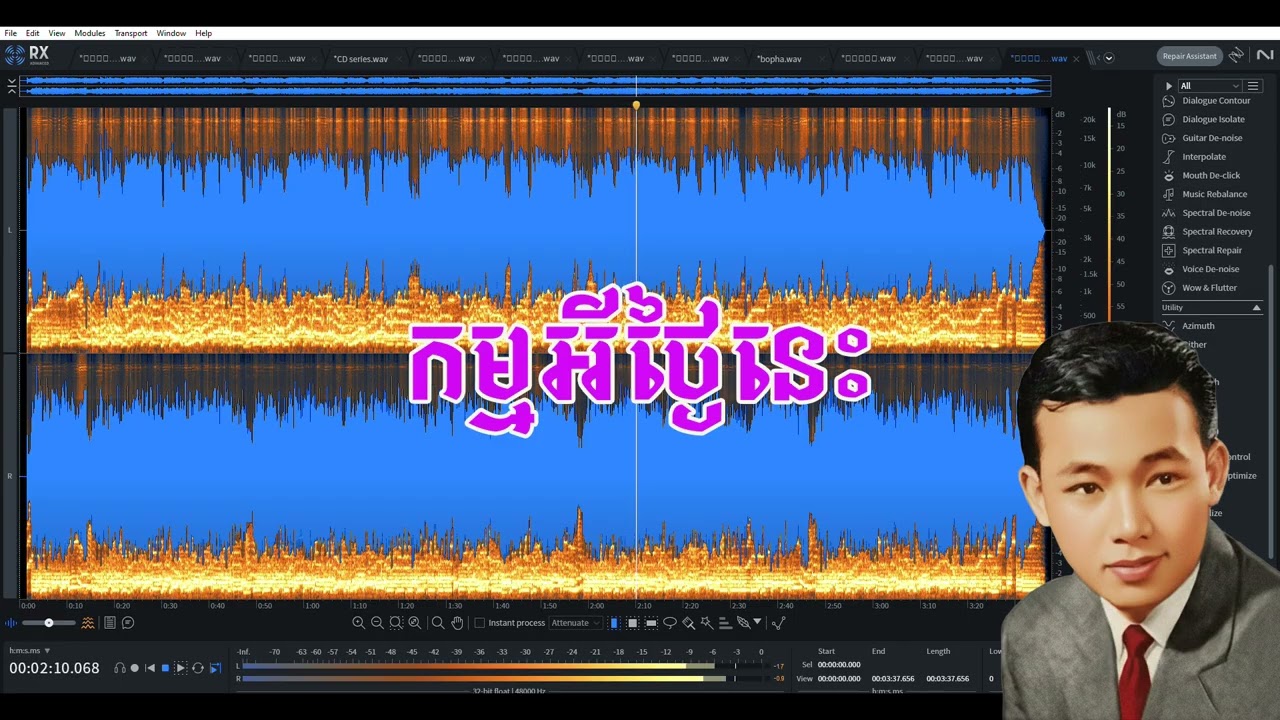Collapse the overview waveform arrows

click(11, 86)
